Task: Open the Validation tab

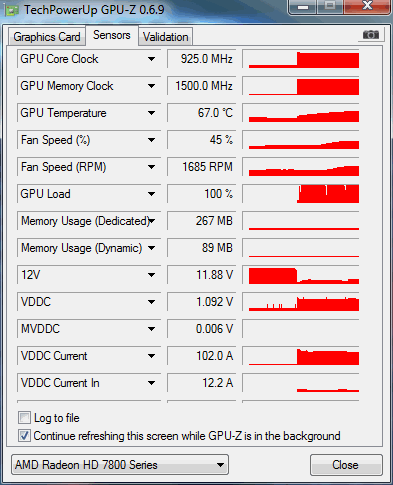Action: [x=166, y=37]
